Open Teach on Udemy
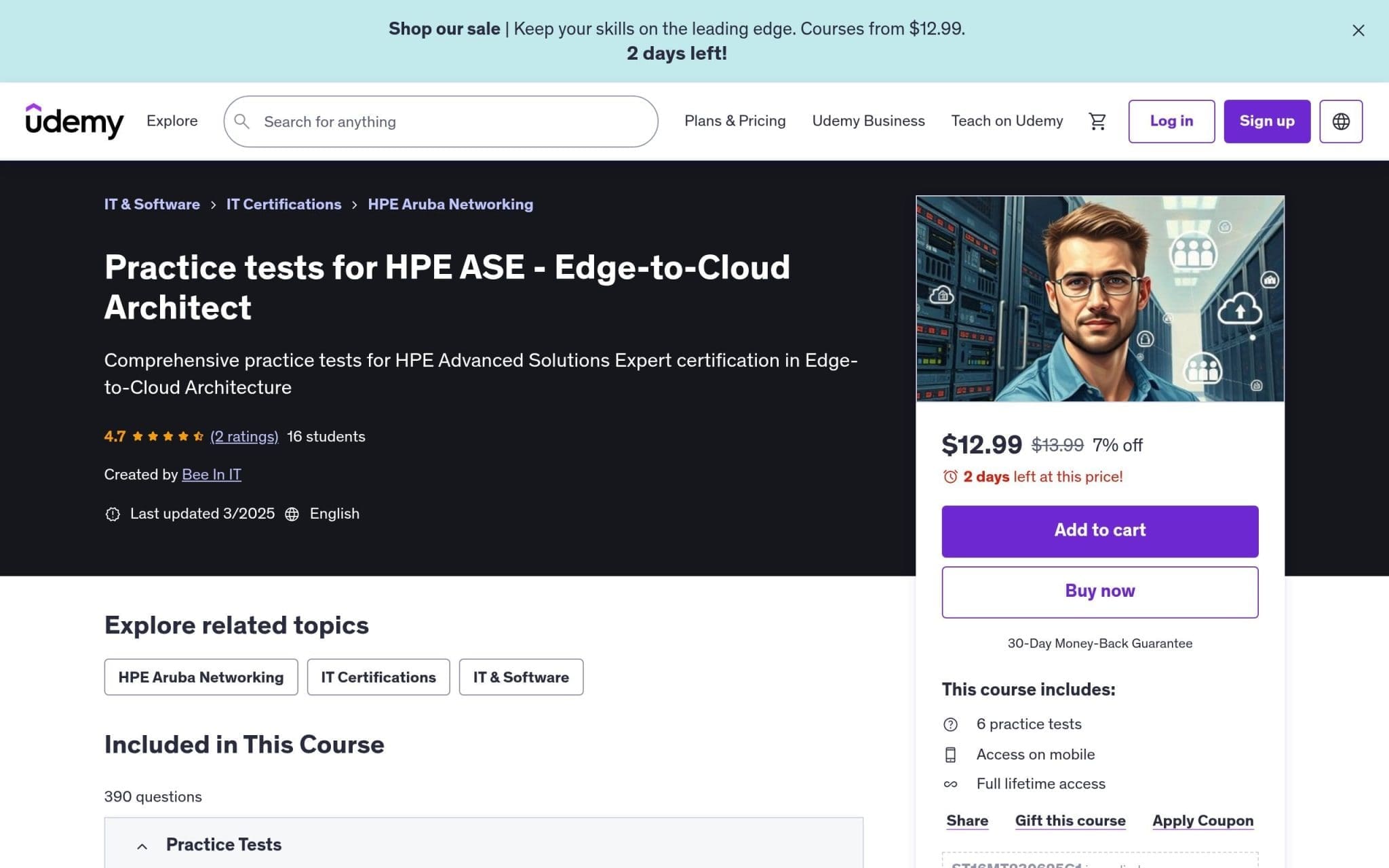The width and height of the screenshot is (1389, 868). tap(1006, 121)
